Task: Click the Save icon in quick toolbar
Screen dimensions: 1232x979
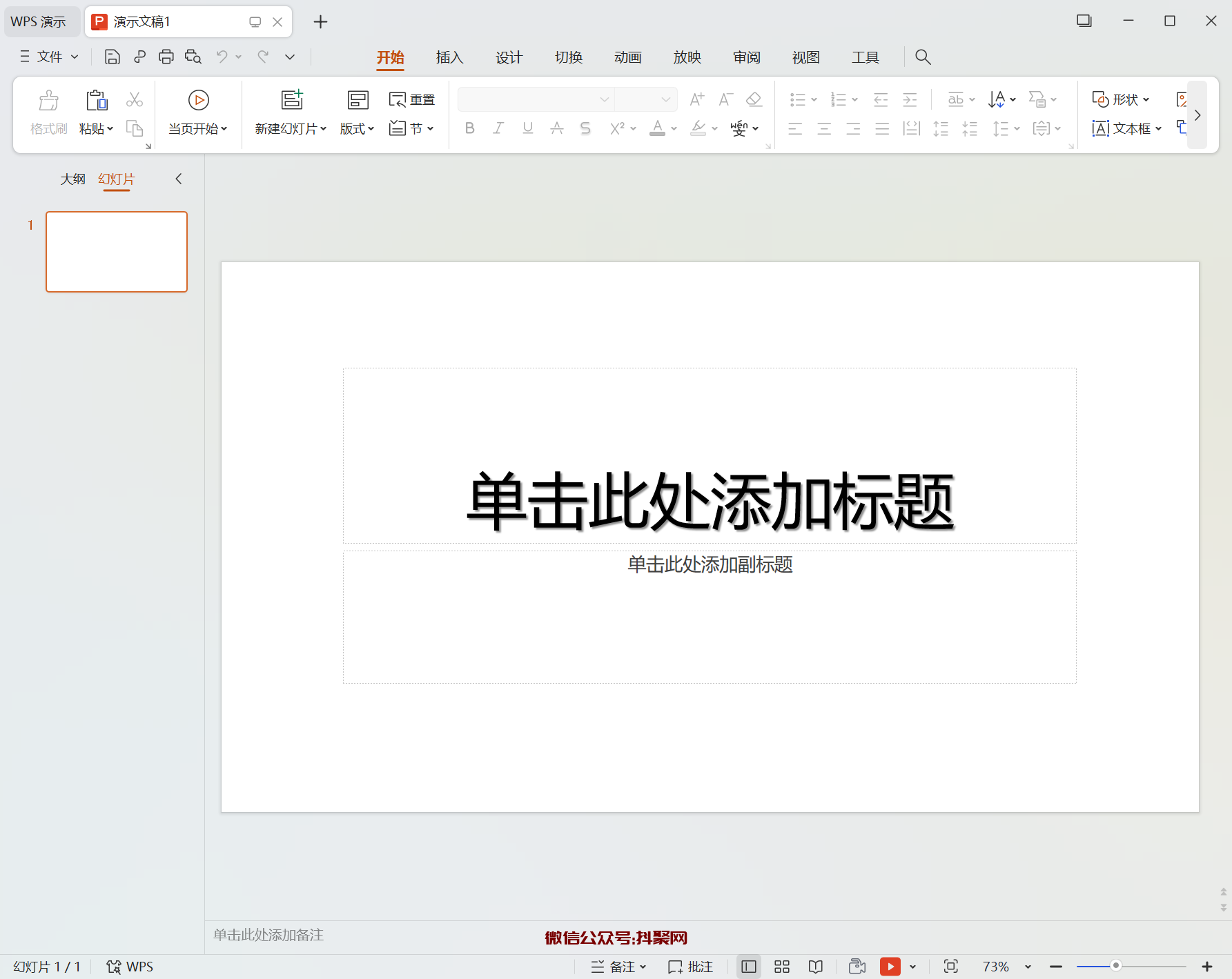Action: coord(112,57)
